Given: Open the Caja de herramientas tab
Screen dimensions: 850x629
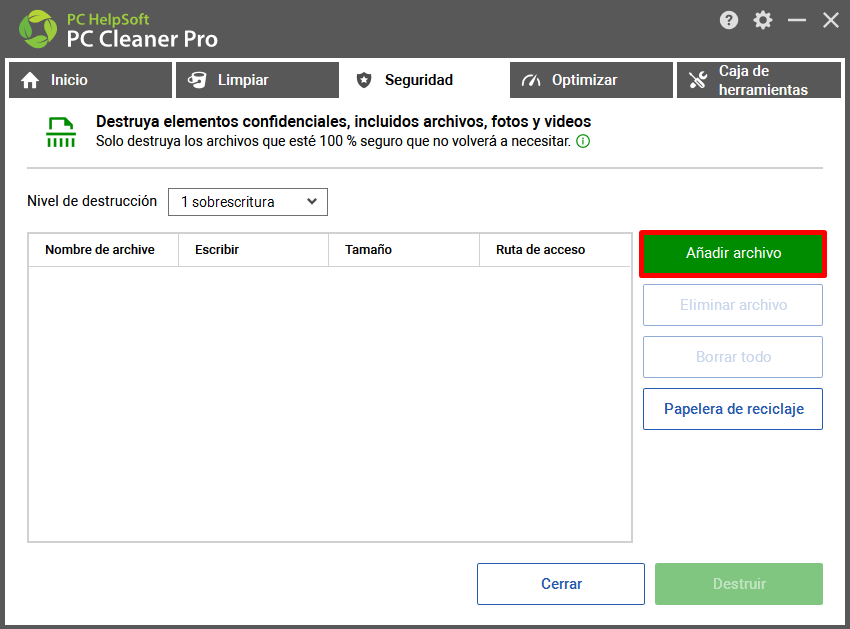Looking at the screenshot, I should (x=758, y=80).
